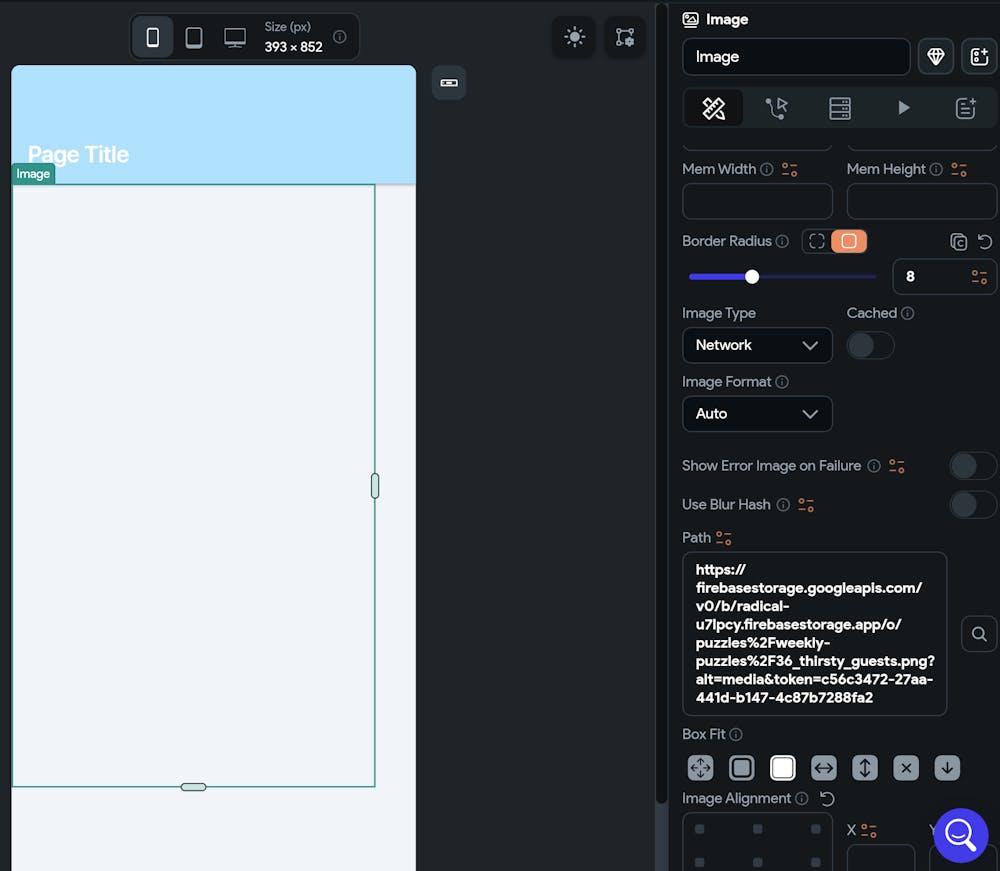Grab the image bottom-edge resize handle

[x=193, y=787]
